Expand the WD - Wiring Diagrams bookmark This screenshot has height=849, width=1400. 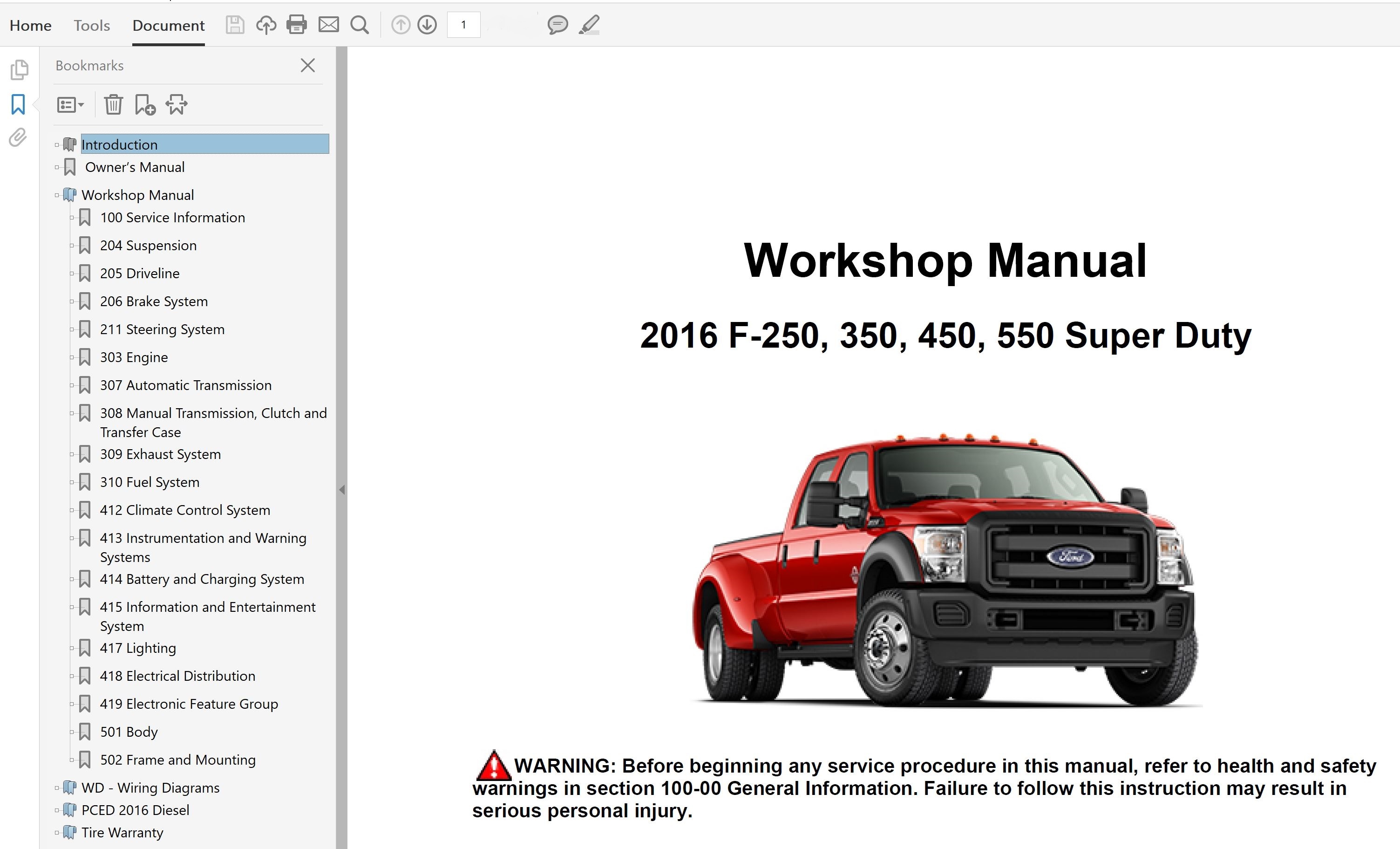(57, 788)
